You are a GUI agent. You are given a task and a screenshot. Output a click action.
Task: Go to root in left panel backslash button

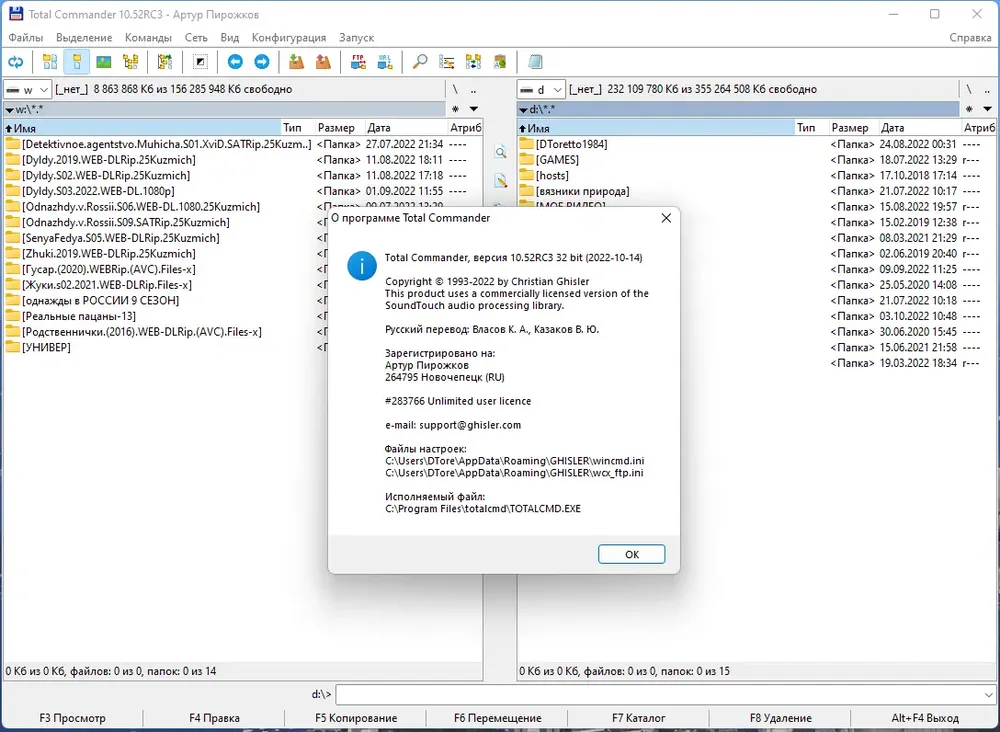455,89
